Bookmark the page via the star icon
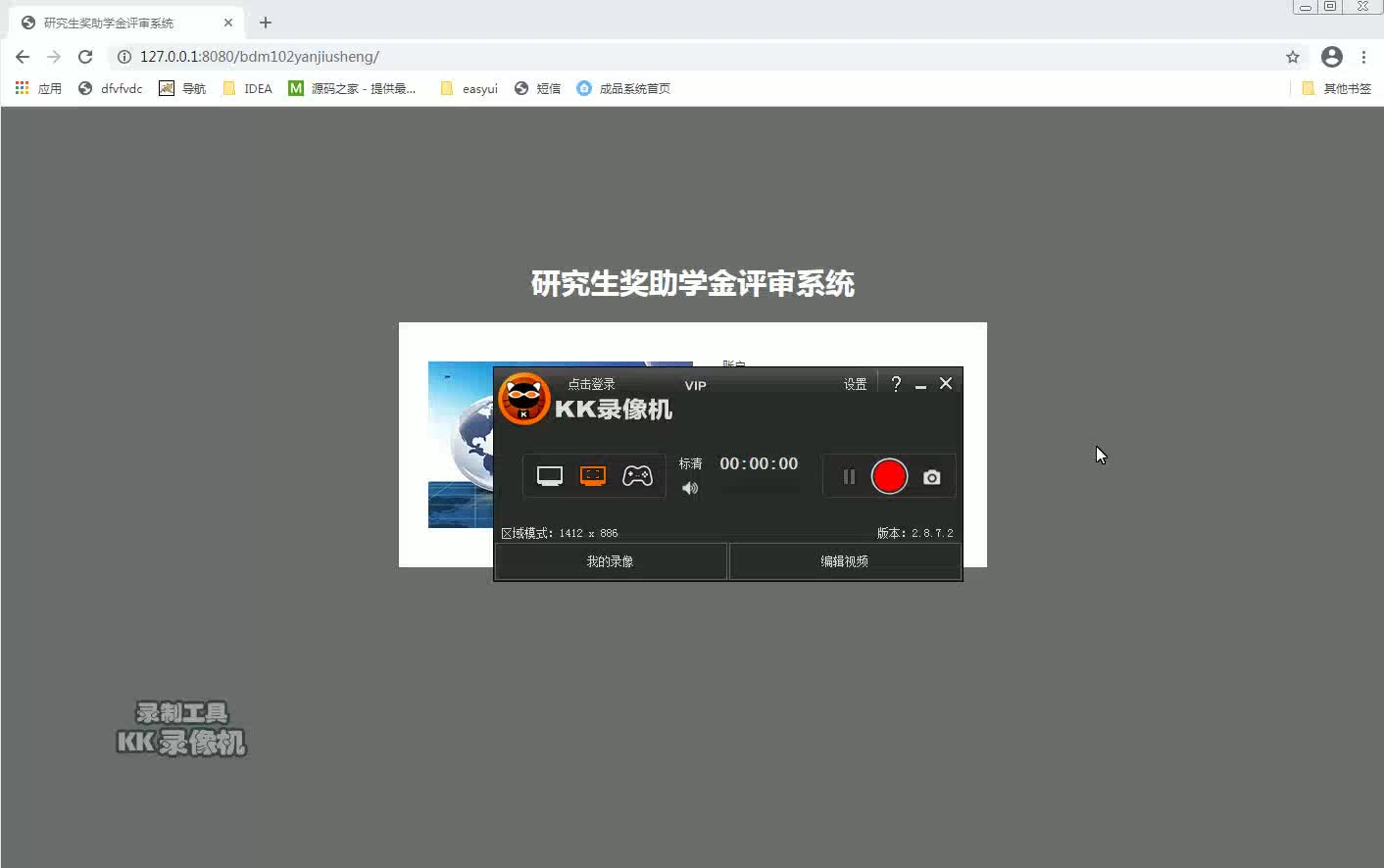The height and width of the screenshot is (868, 1384). [x=1293, y=57]
